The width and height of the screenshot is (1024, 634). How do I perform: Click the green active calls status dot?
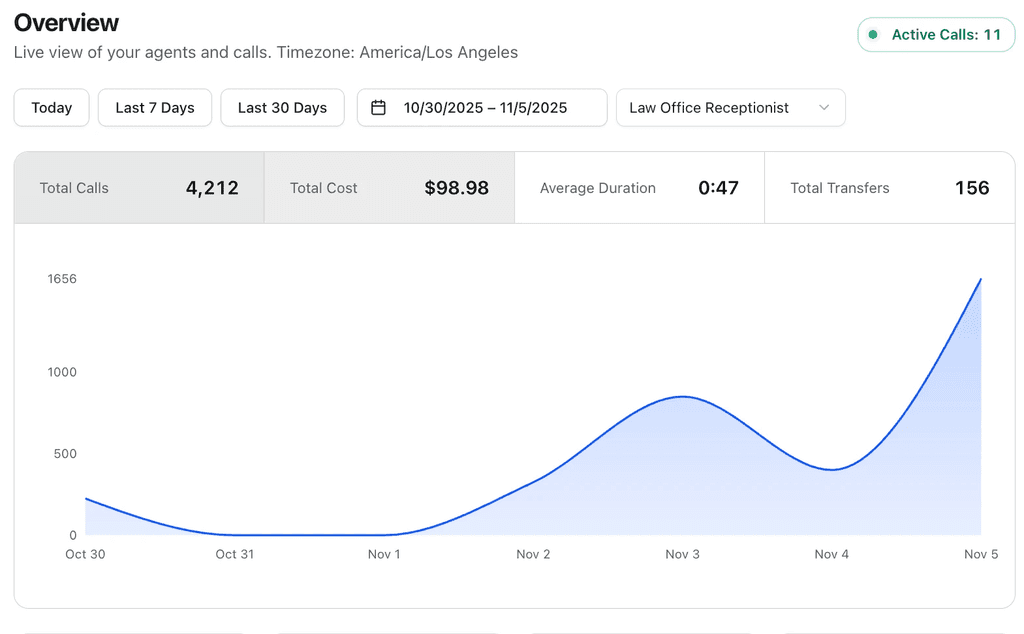(872, 35)
